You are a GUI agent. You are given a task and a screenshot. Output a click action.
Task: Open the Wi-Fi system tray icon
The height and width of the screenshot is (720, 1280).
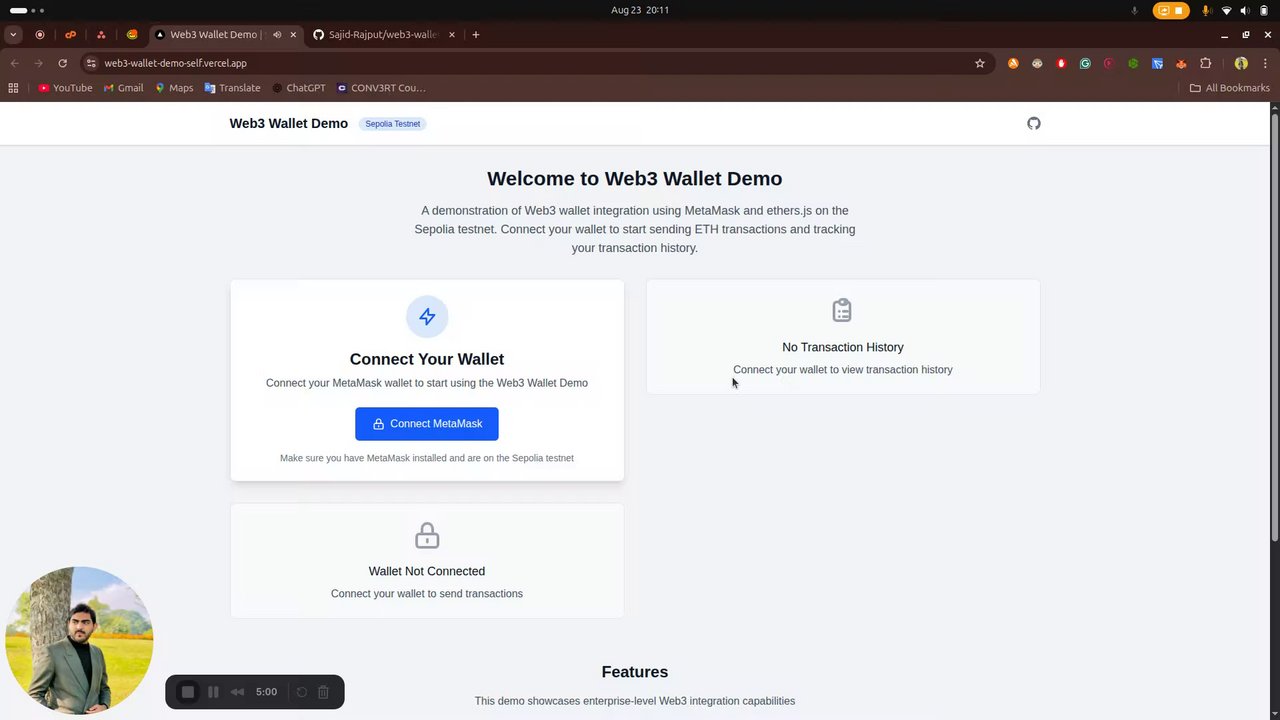(x=1227, y=10)
